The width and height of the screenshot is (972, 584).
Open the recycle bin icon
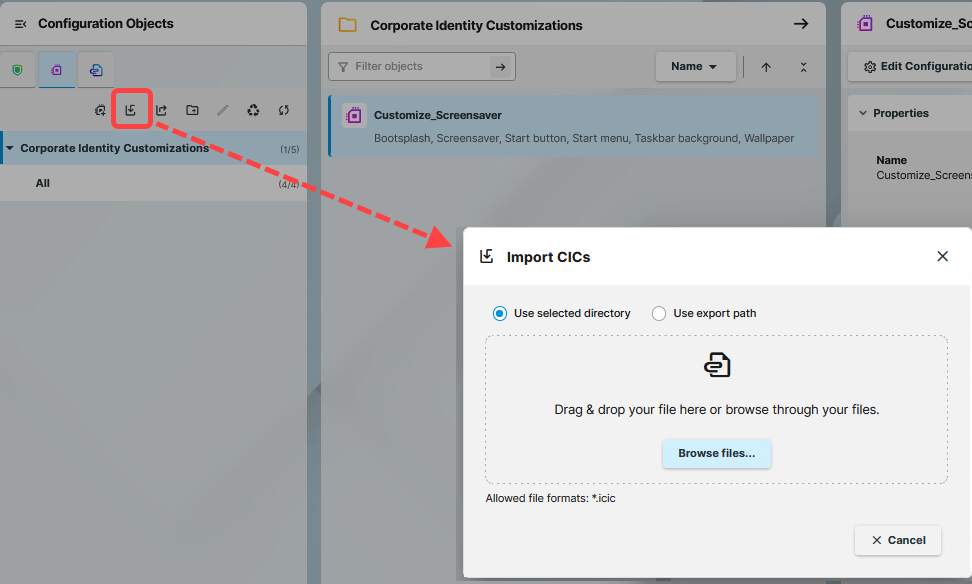pos(253,110)
